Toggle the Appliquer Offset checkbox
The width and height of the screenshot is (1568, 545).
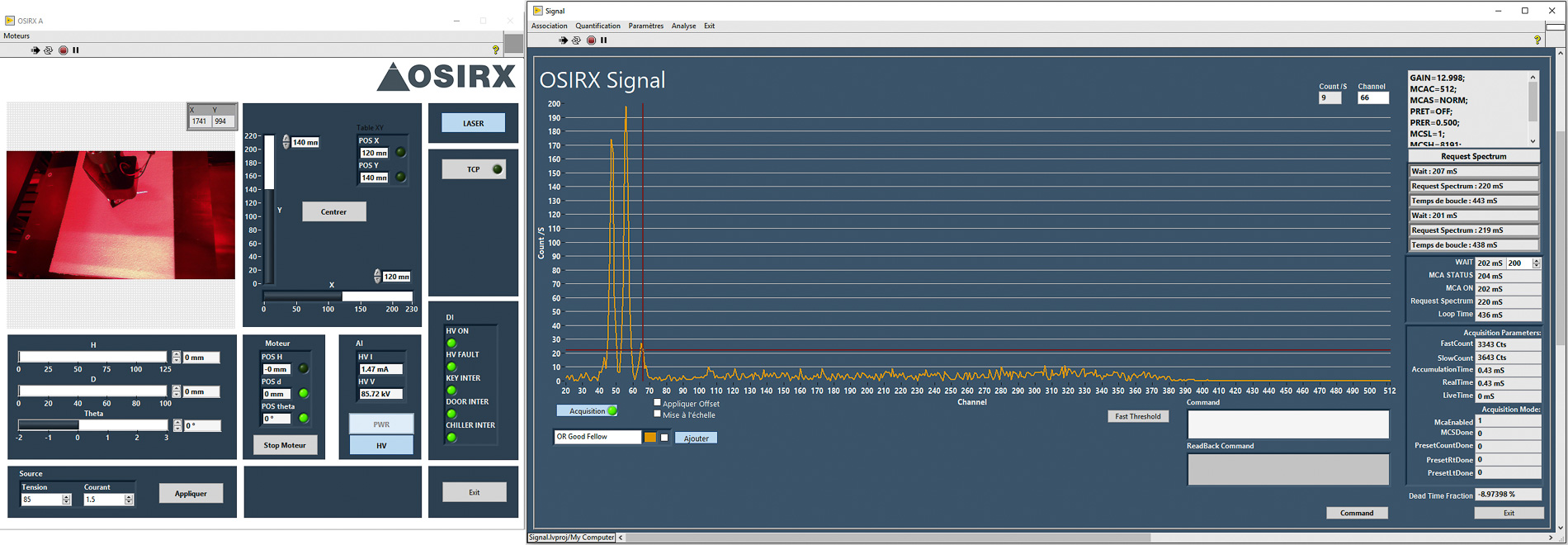tap(658, 403)
